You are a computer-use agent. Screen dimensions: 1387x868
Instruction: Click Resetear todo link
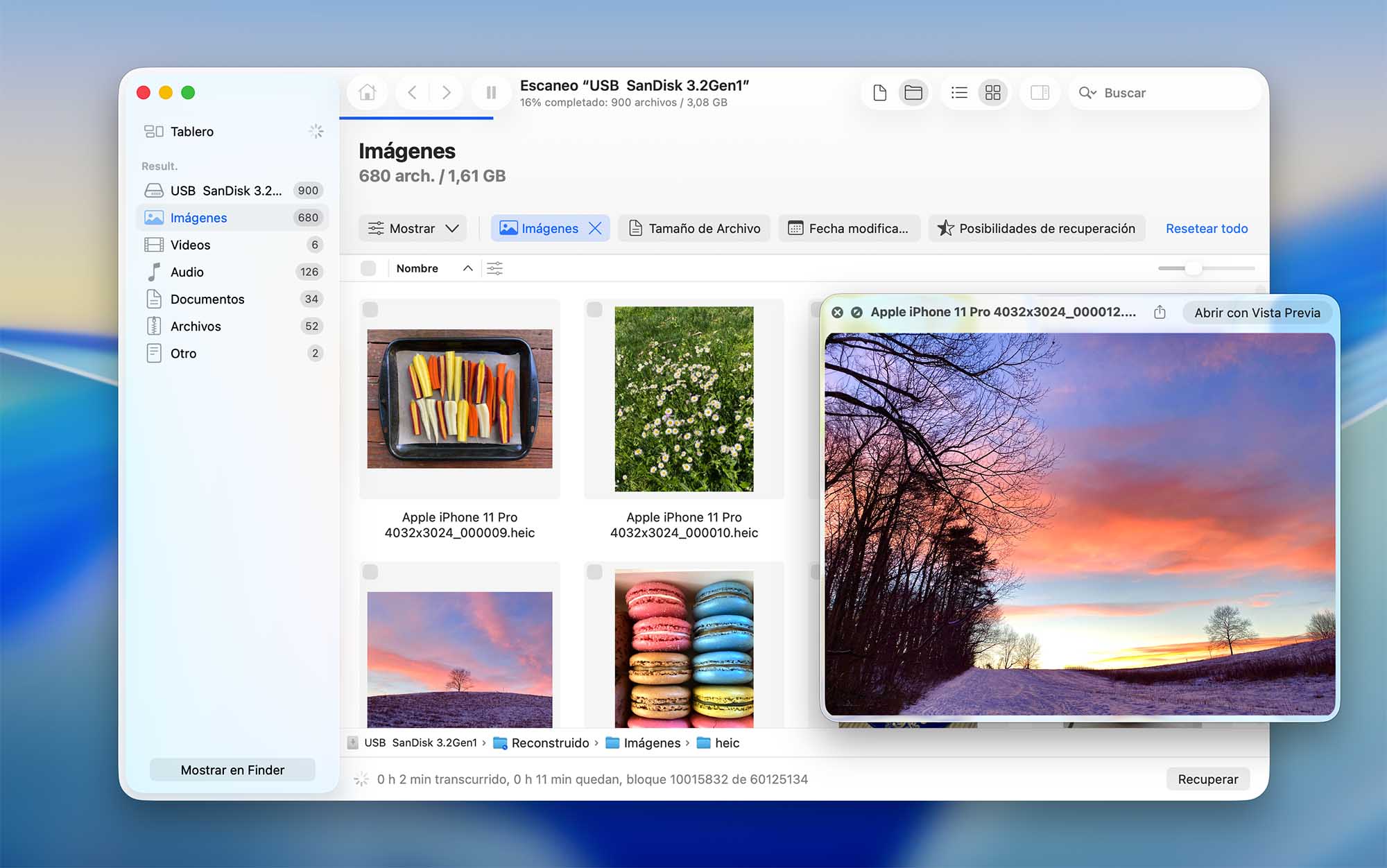point(1206,228)
